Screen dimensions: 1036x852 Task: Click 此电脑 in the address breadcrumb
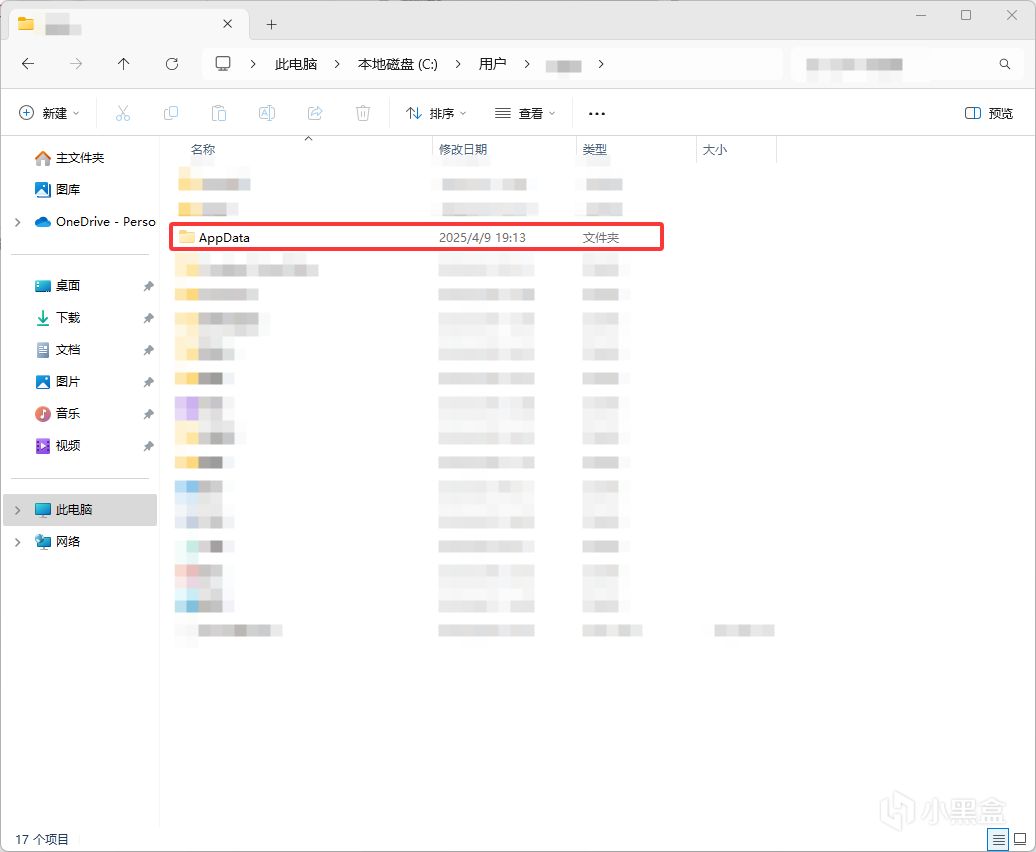point(296,64)
